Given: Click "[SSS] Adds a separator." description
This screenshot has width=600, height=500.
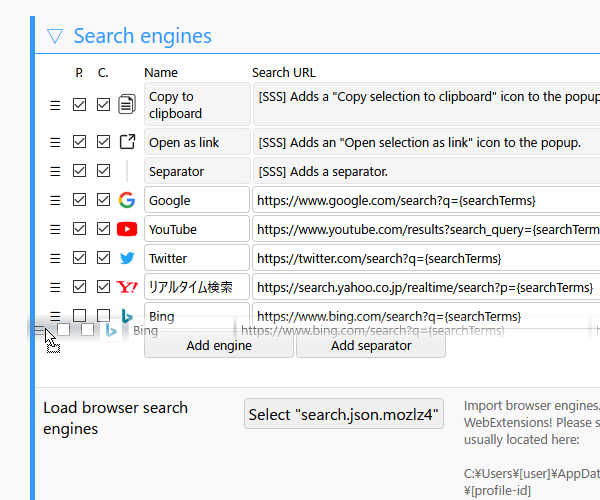Looking at the screenshot, I should click(323, 171).
